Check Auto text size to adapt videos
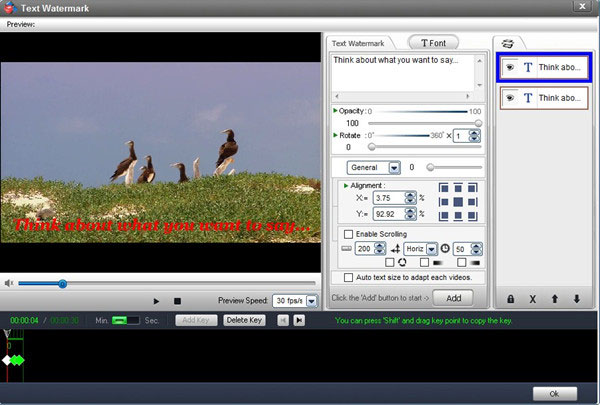This screenshot has height=405, width=600. pos(348,277)
